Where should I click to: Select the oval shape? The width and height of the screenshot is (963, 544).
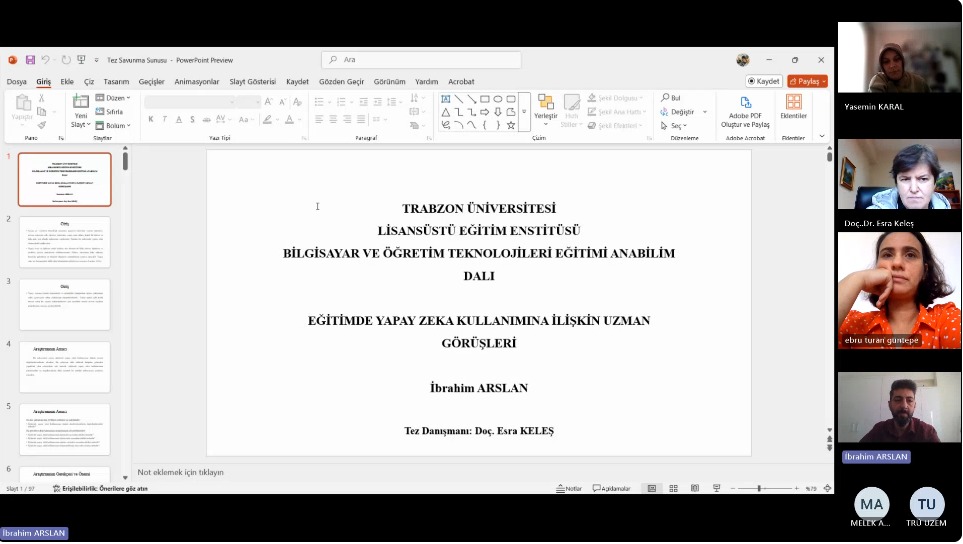498,99
